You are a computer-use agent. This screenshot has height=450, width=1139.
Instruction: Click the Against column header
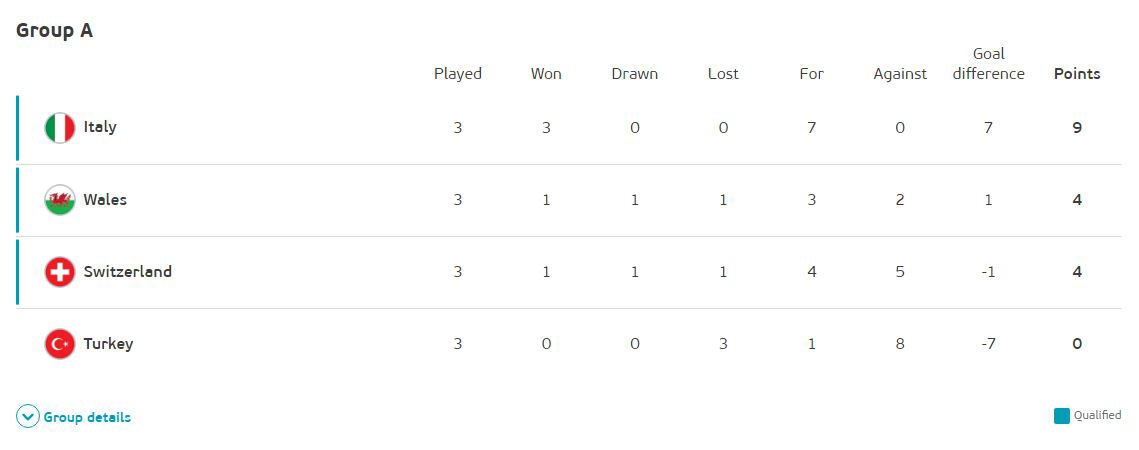click(x=900, y=74)
